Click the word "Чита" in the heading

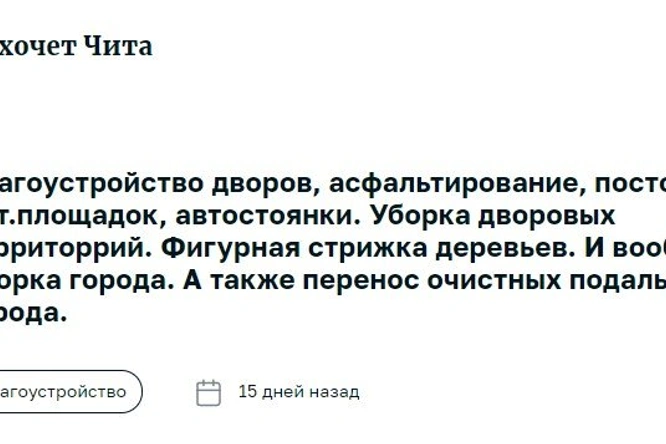click(x=117, y=46)
